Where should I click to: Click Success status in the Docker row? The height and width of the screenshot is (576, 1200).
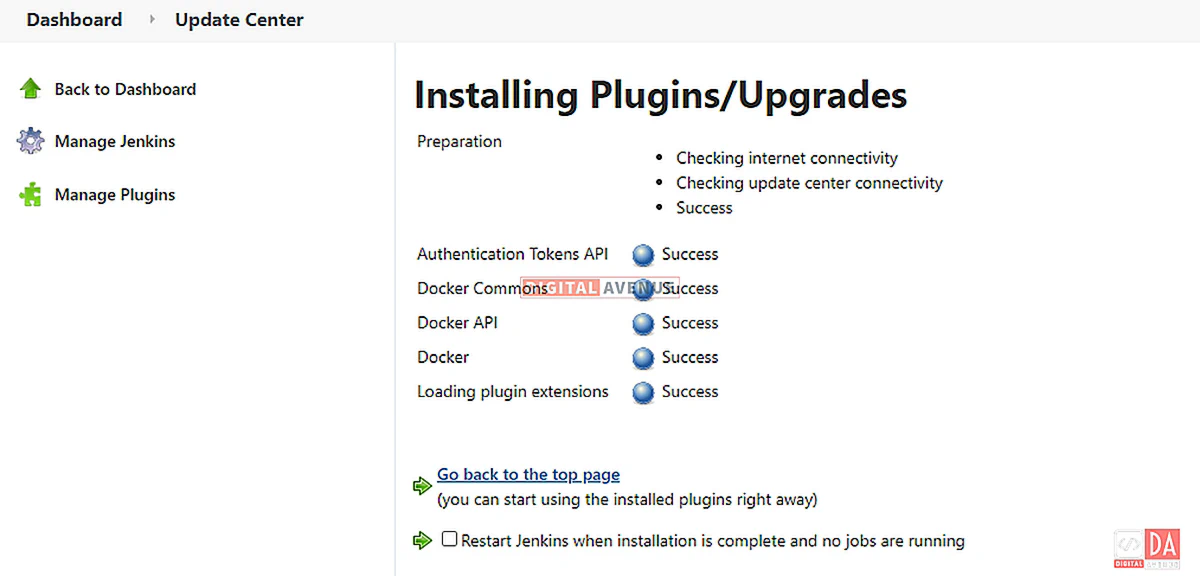[x=690, y=357]
